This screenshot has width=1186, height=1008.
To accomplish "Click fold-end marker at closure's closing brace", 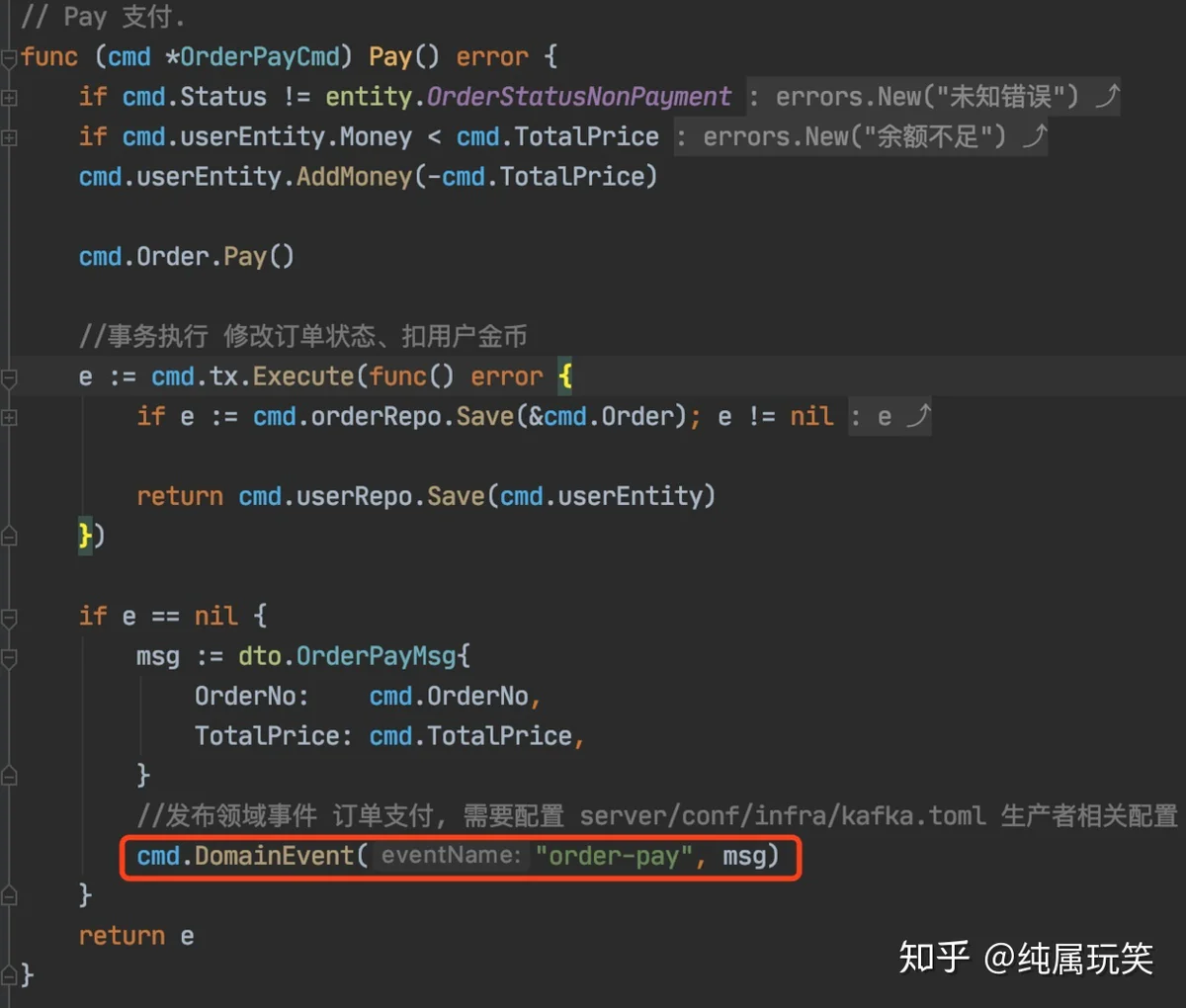I will 9,537.
